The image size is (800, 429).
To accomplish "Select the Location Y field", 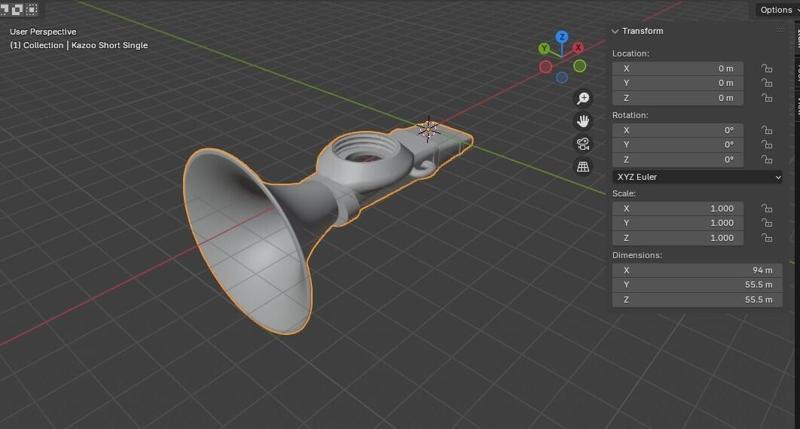I will (x=678, y=83).
